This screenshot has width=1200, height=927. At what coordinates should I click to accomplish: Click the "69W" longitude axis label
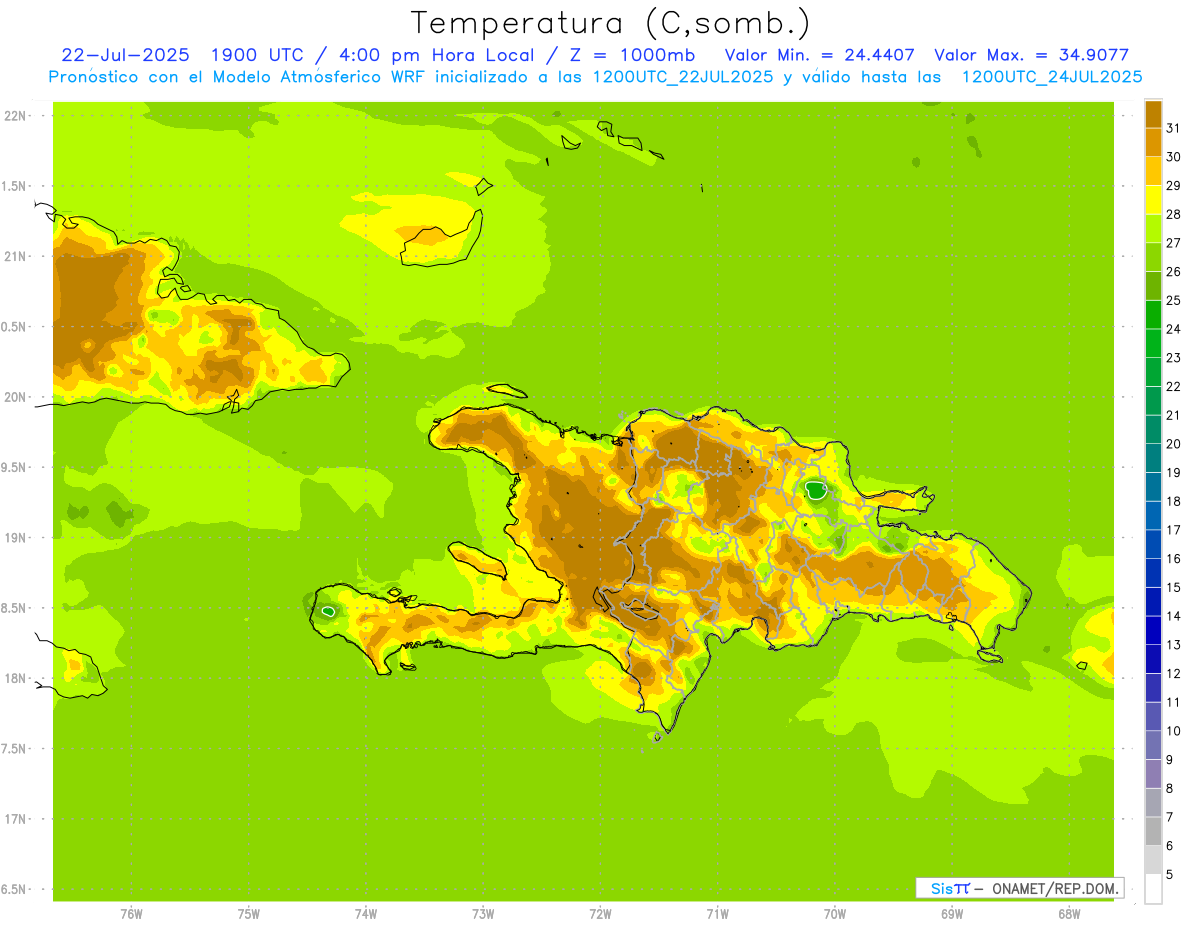[952, 914]
